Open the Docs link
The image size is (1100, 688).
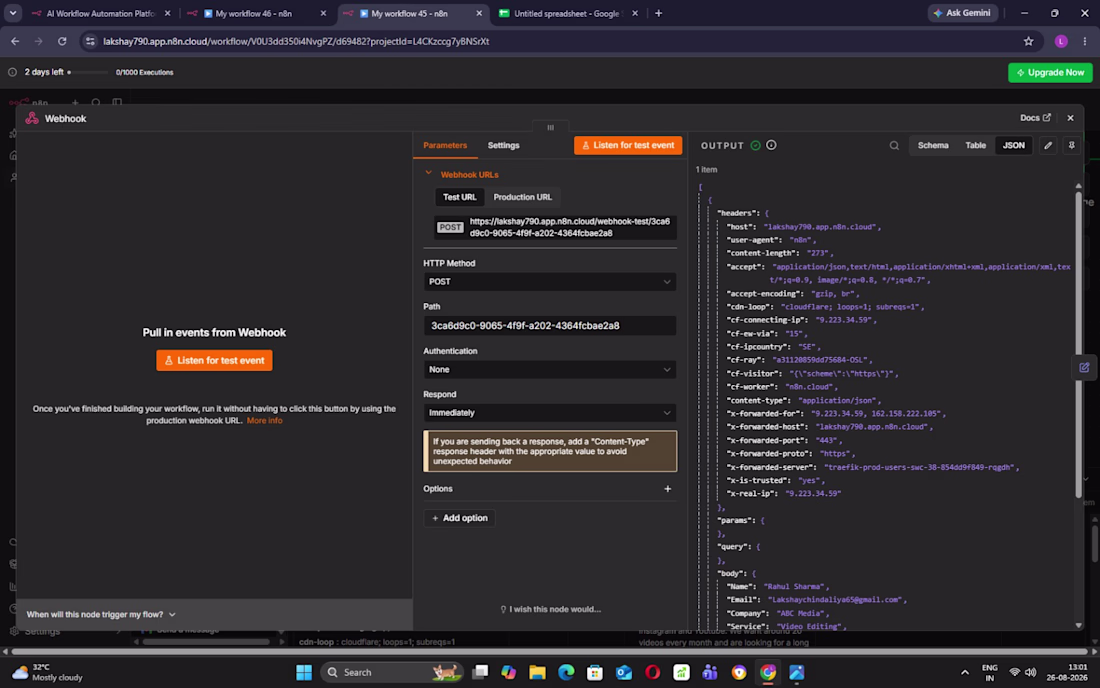coord(1035,118)
